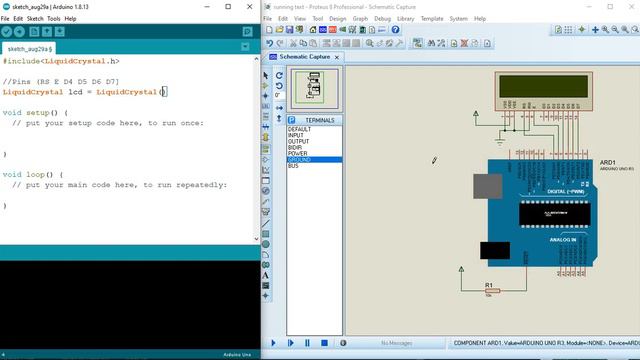Select the sketch_aug29a tab

[x=29, y=49]
